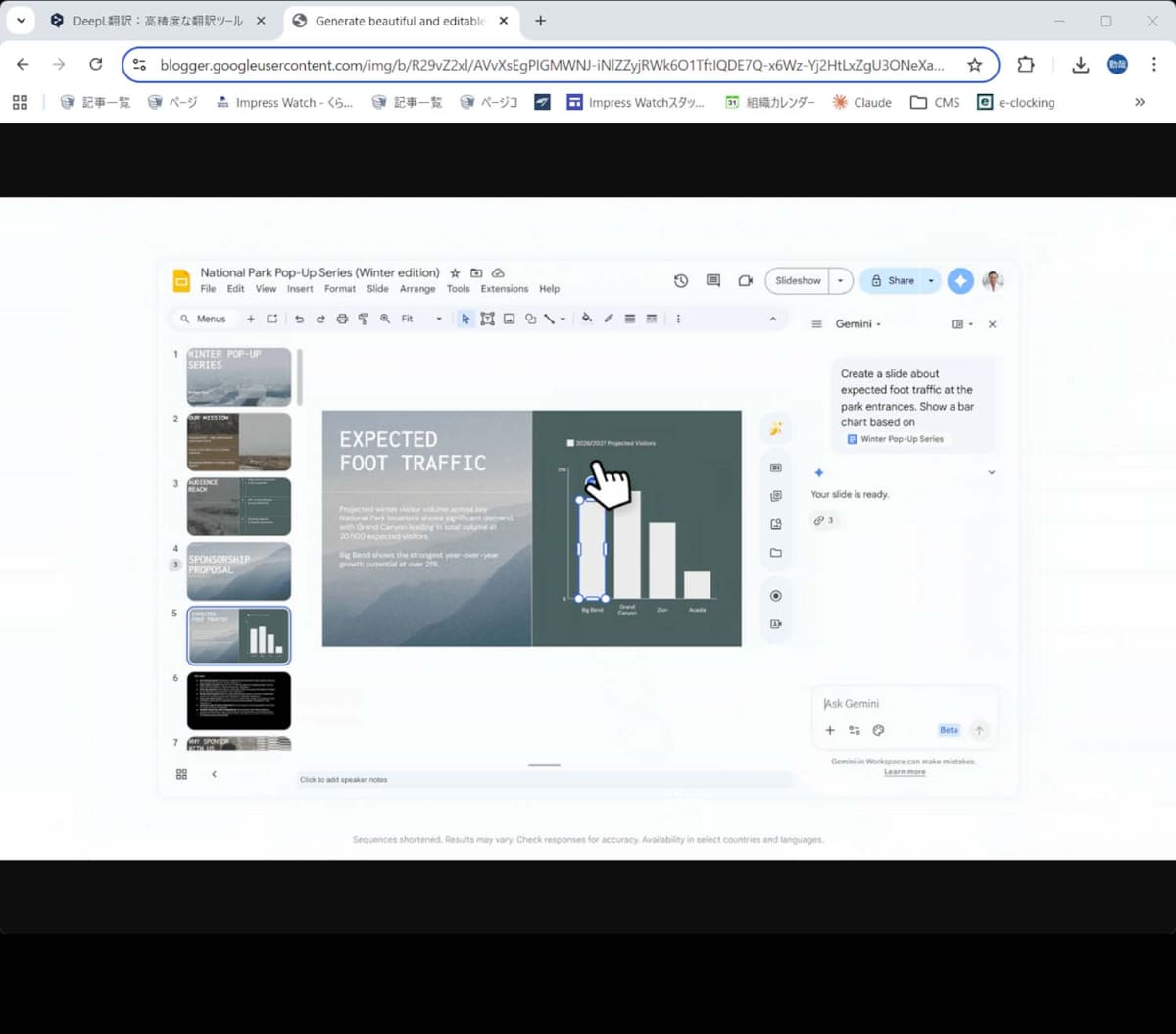The image size is (1176, 1034).
Task: Click the folder icon in side rail
Action: click(x=776, y=553)
